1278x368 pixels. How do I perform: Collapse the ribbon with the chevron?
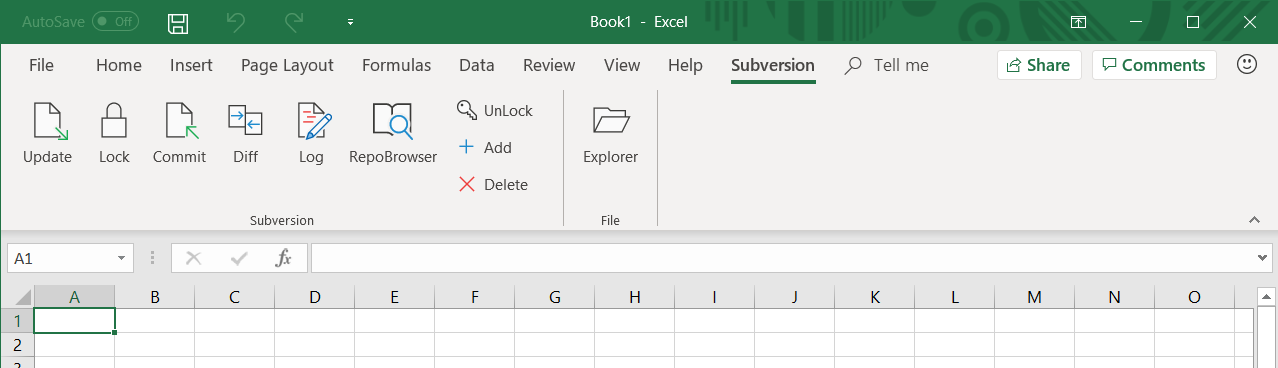1255,219
